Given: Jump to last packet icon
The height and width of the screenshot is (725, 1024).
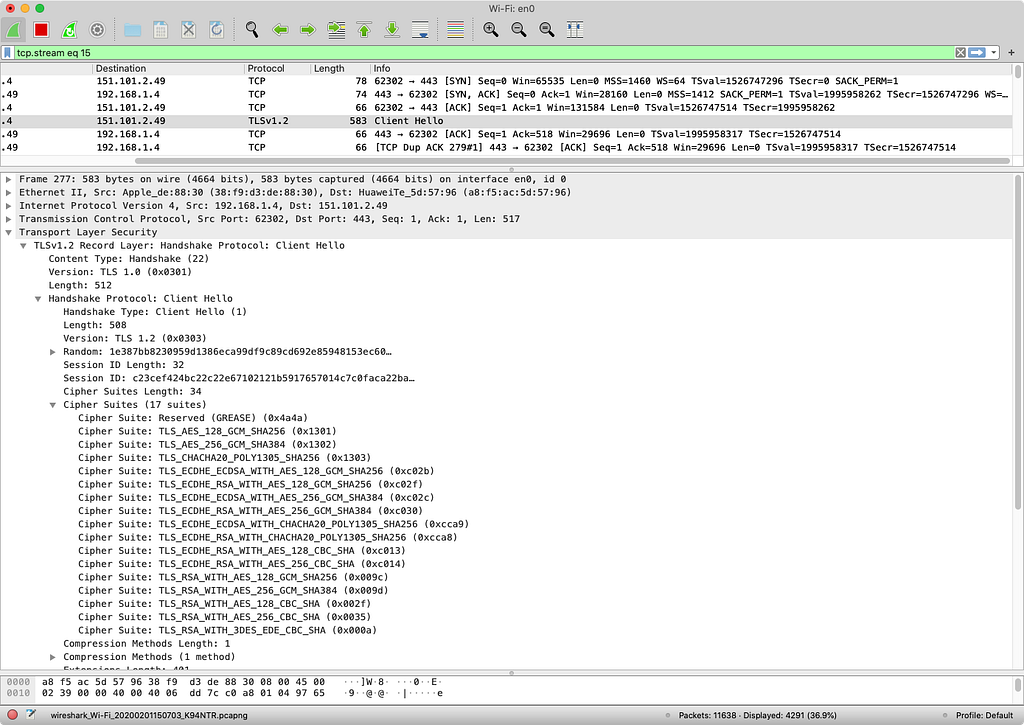Looking at the screenshot, I should [x=392, y=29].
